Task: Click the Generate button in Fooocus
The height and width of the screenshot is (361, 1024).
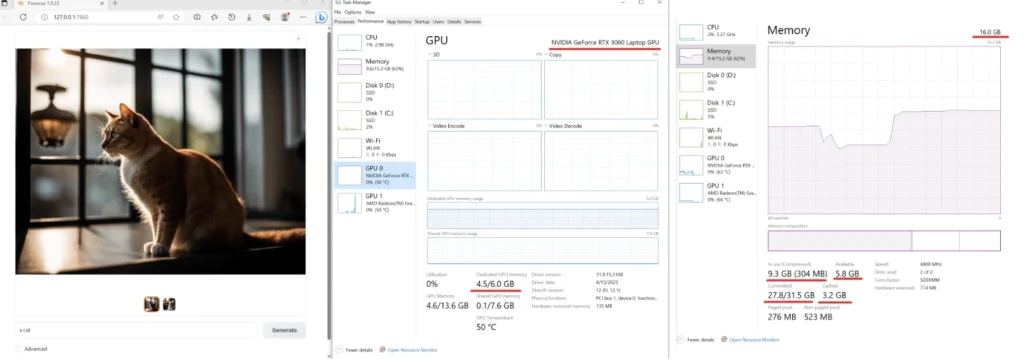Action: (x=284, y=330)
